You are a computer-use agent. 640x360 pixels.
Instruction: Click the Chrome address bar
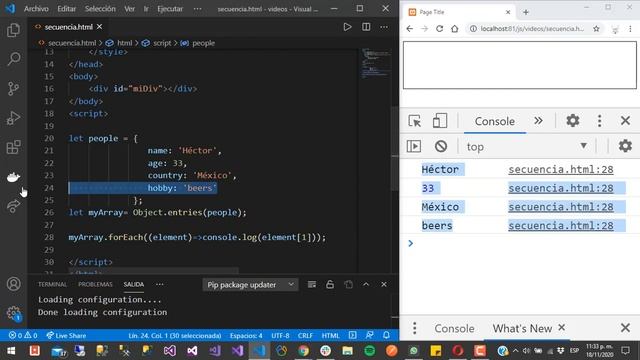tap(532, 29)
